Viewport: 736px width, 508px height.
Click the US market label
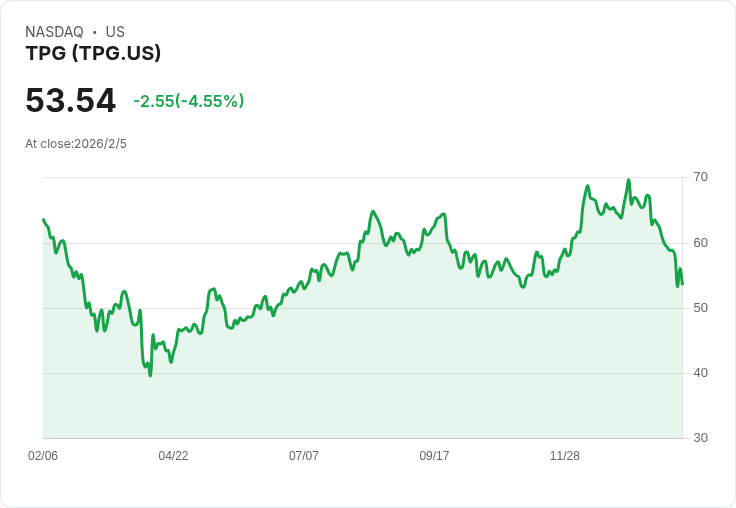click(x=115, y=32)
